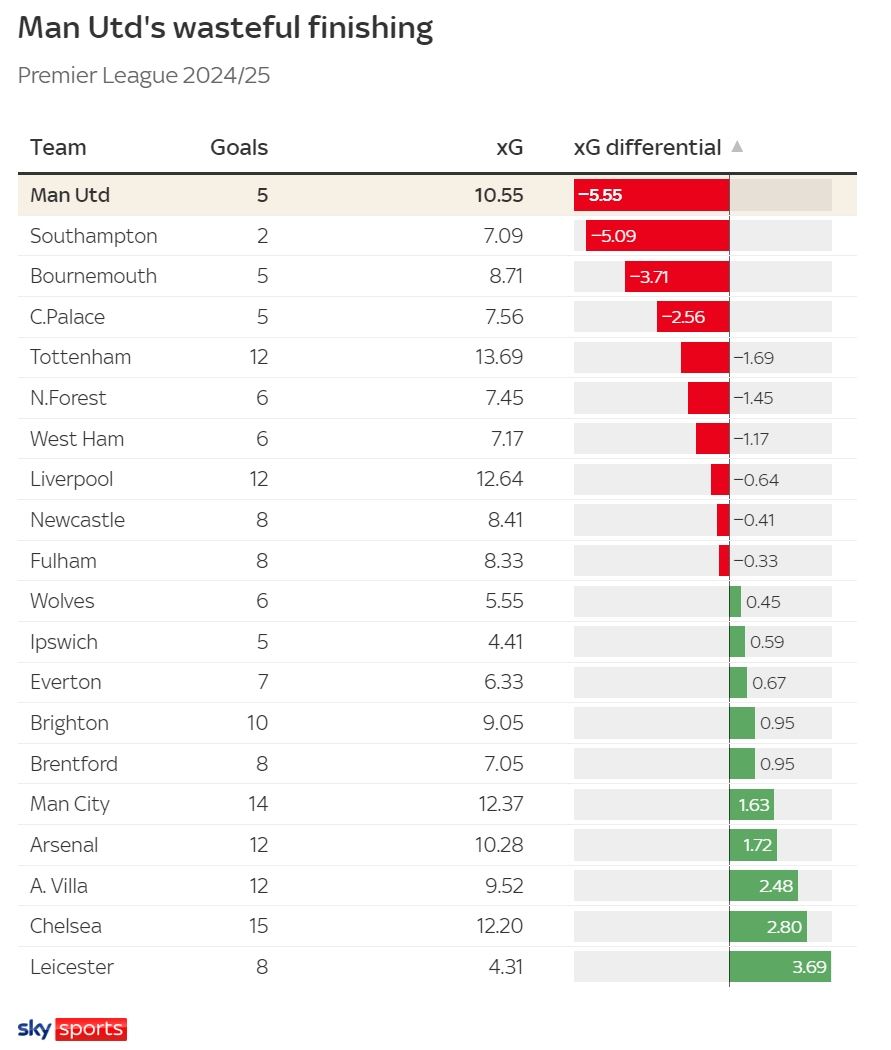
Task: Select the Bournemouth -3.71 bar
Action: [x=677, y=277]
